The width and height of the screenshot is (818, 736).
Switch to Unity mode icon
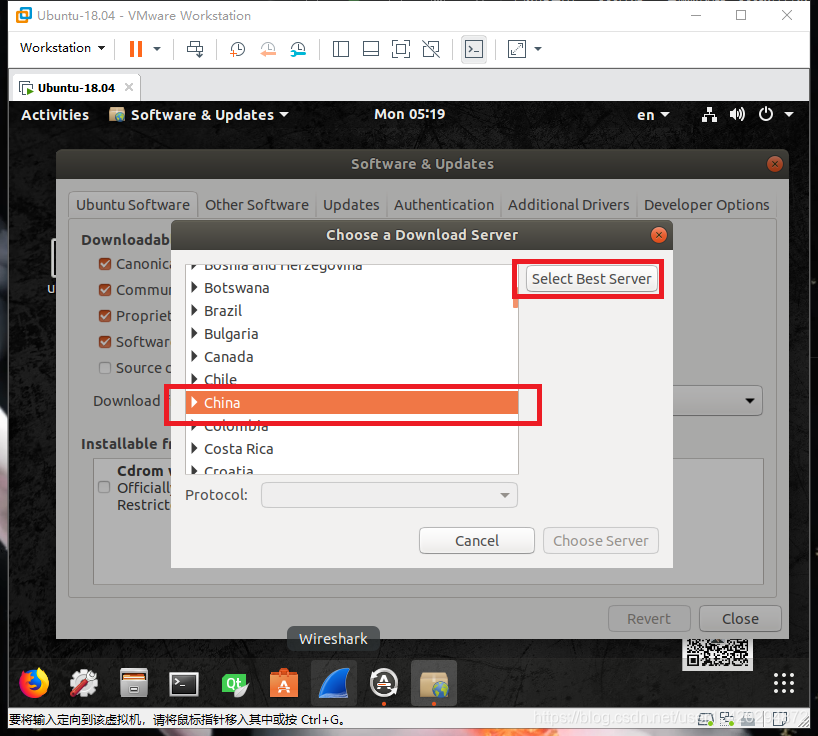coord(431,49)
